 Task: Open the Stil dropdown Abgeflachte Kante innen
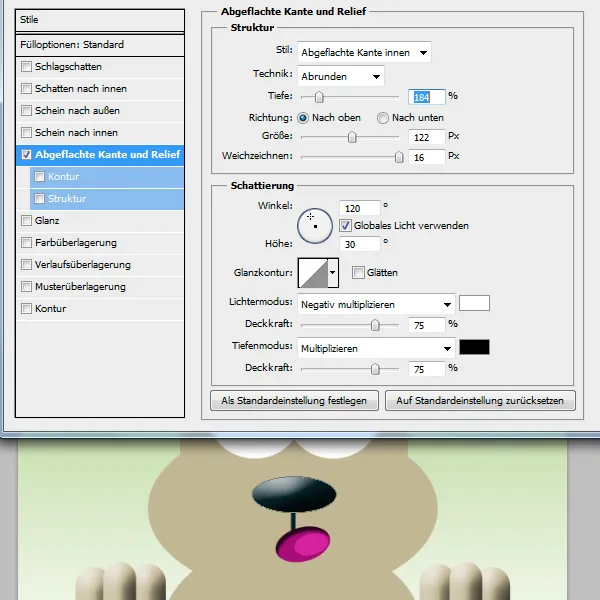click(x=364, y=52)
